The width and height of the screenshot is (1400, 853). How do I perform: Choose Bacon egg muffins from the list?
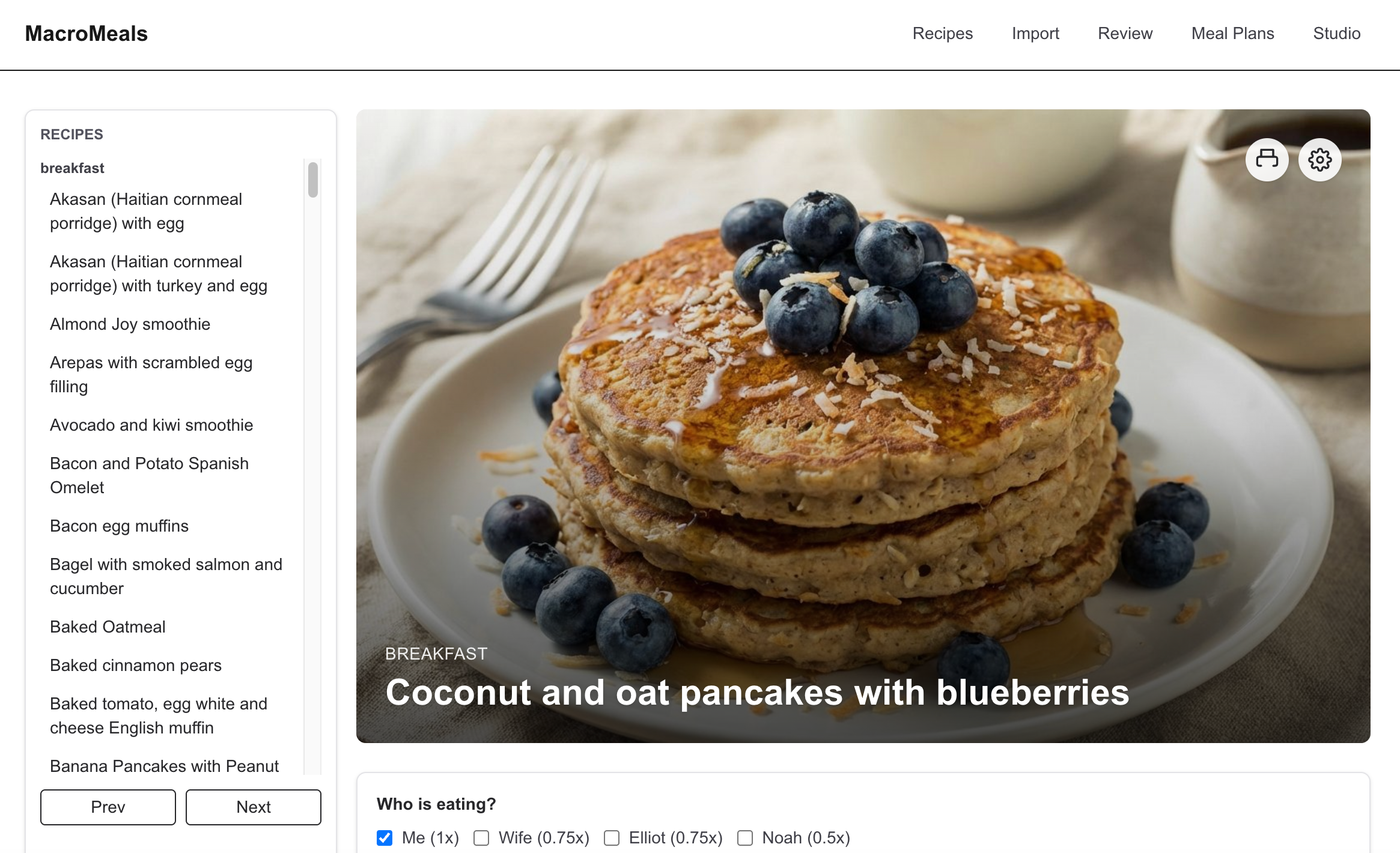click(119, 526)
